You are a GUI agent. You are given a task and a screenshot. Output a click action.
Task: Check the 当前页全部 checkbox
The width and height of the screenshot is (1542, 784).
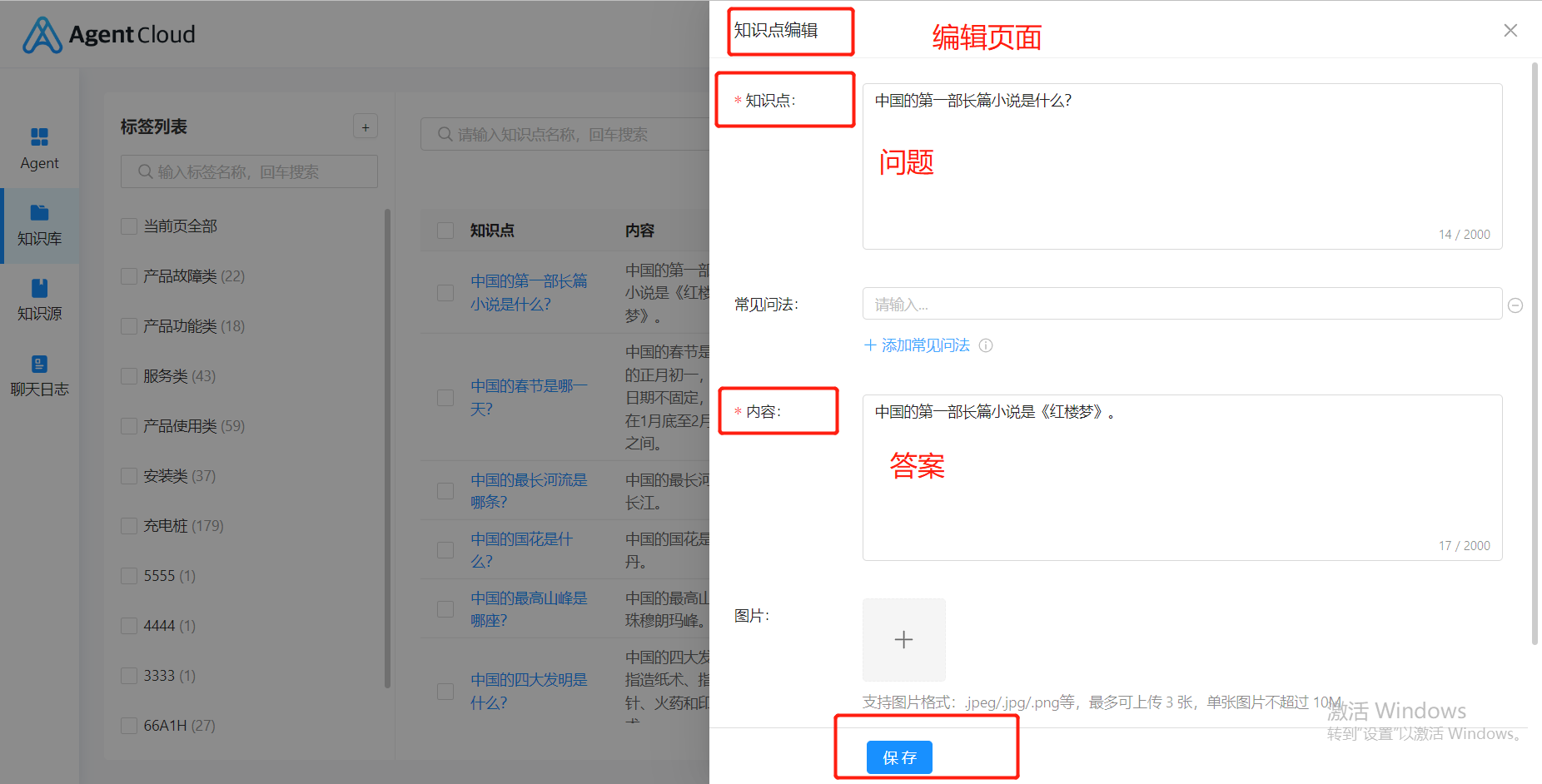pyautogui.click(x=129, y=226)
